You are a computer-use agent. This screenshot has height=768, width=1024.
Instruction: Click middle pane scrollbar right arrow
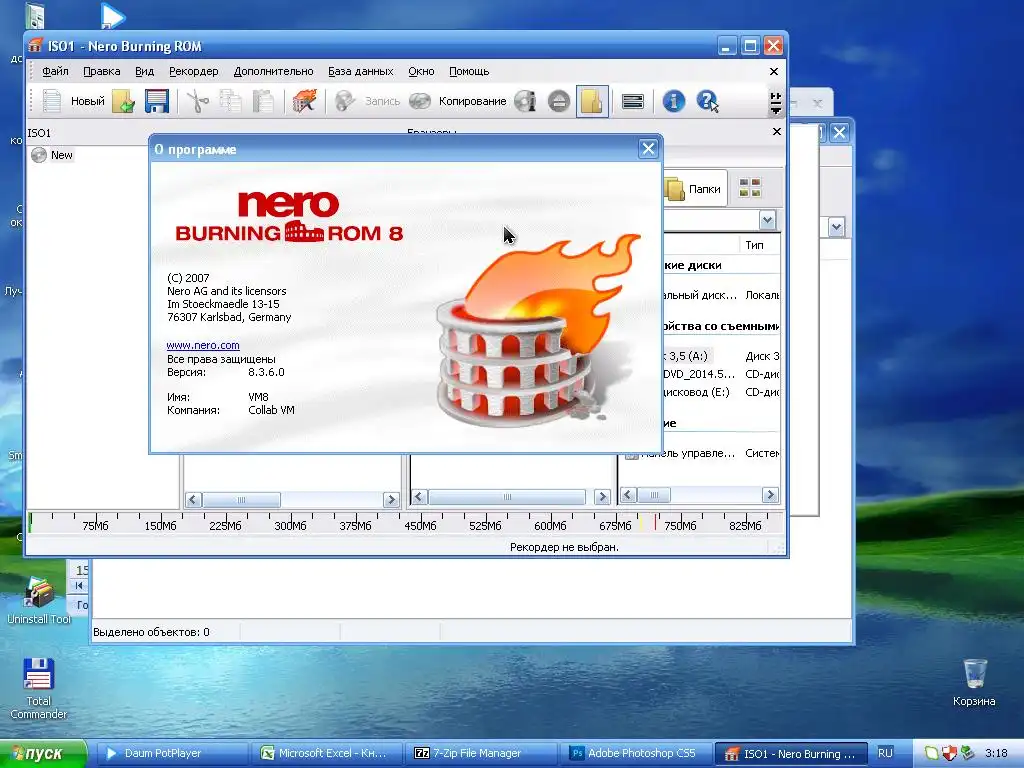603,497
